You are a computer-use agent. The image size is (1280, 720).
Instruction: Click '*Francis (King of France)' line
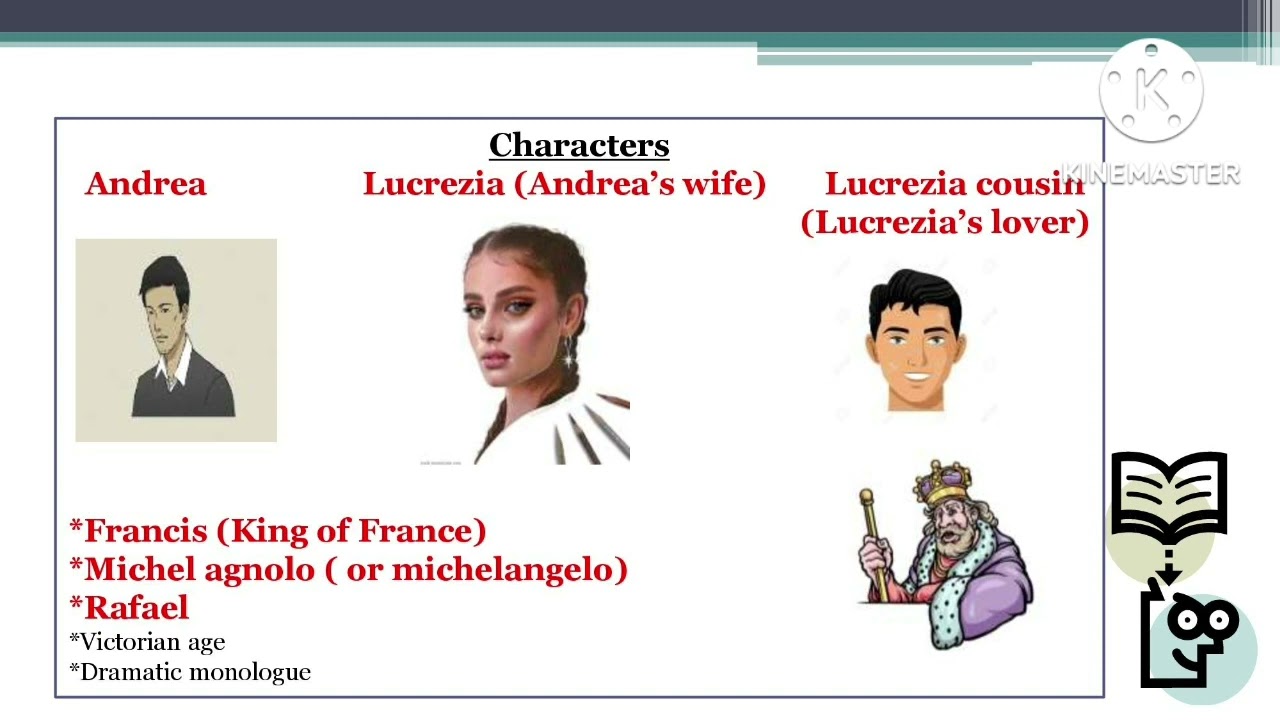click(x=278, y=531)
